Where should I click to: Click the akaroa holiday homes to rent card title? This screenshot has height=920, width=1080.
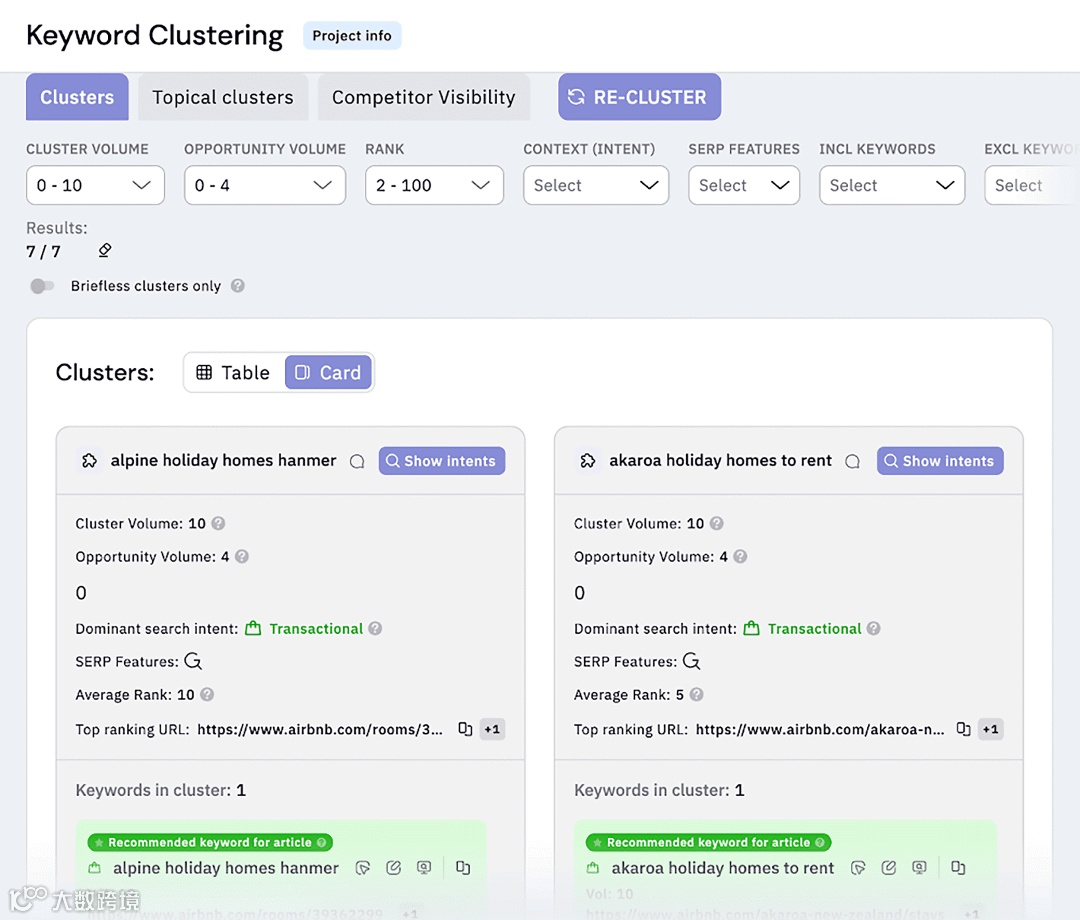(x=720, y=460)
